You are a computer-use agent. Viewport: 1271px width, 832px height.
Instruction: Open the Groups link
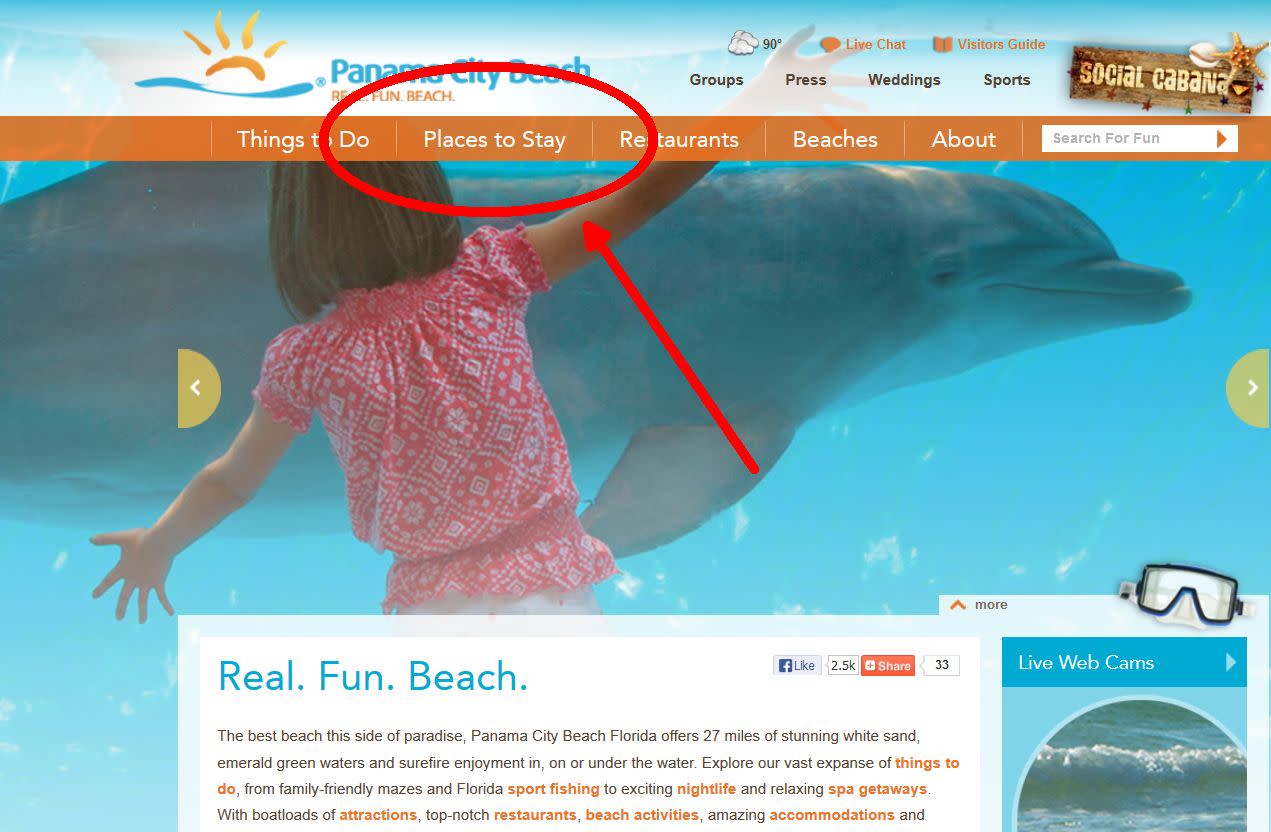716,80
